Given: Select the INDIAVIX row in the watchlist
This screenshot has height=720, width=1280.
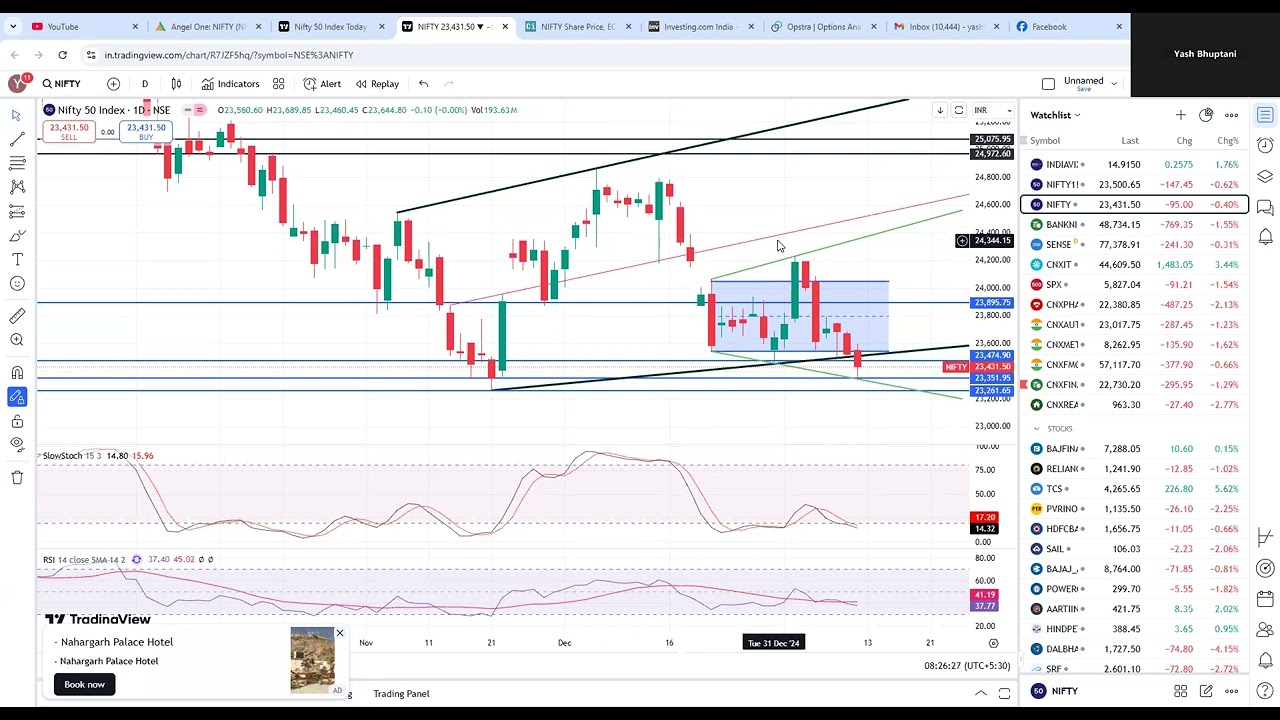Looking at the screenshot, I should pyautogui.click(x=1134, y=165).
